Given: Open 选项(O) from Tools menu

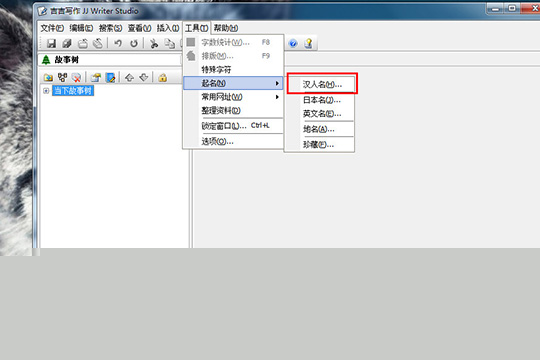Looking at the screenshot, I should coord(233,141).
